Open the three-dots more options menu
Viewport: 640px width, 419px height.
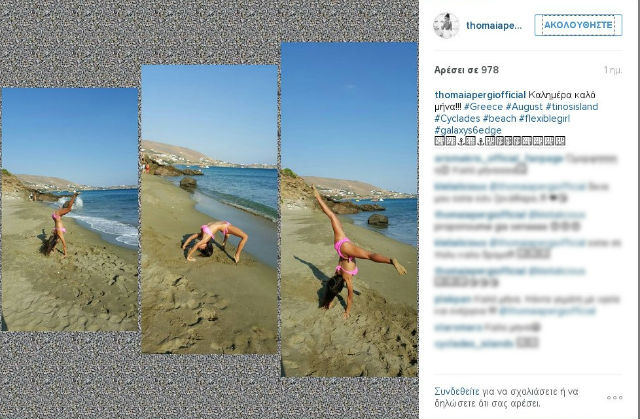[614, 397]
